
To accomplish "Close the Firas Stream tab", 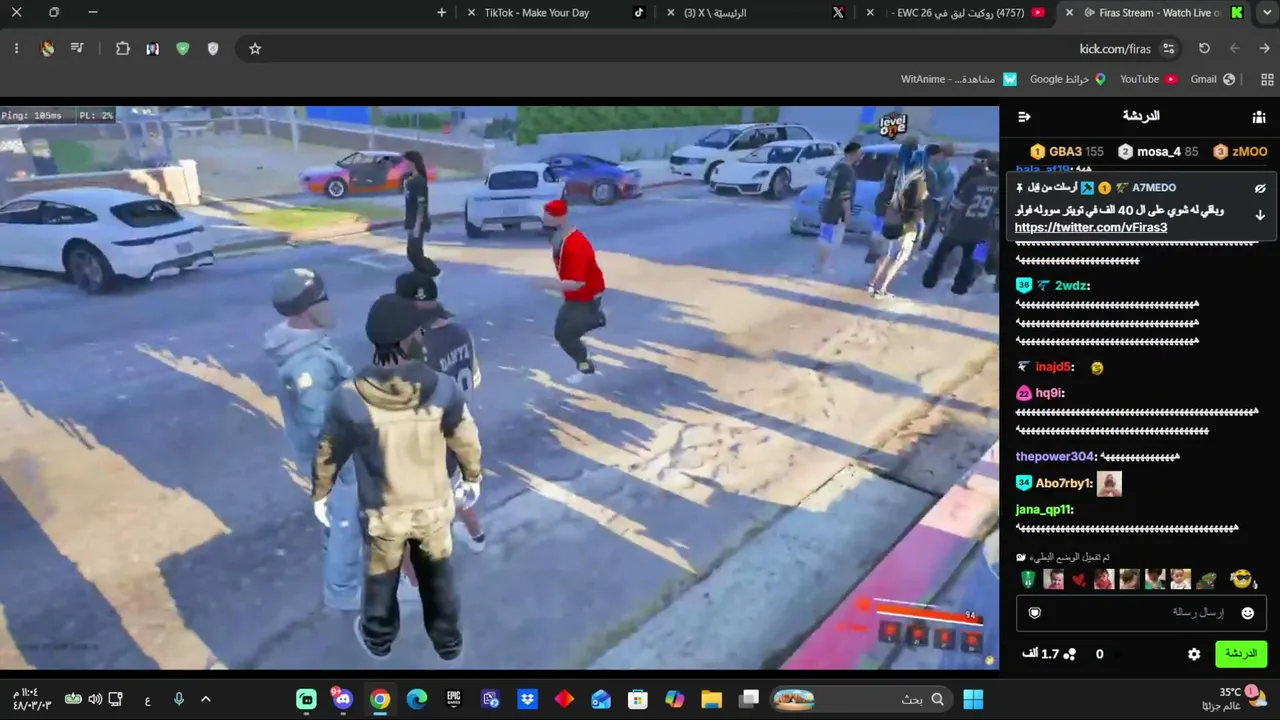I will point(1070,13).
